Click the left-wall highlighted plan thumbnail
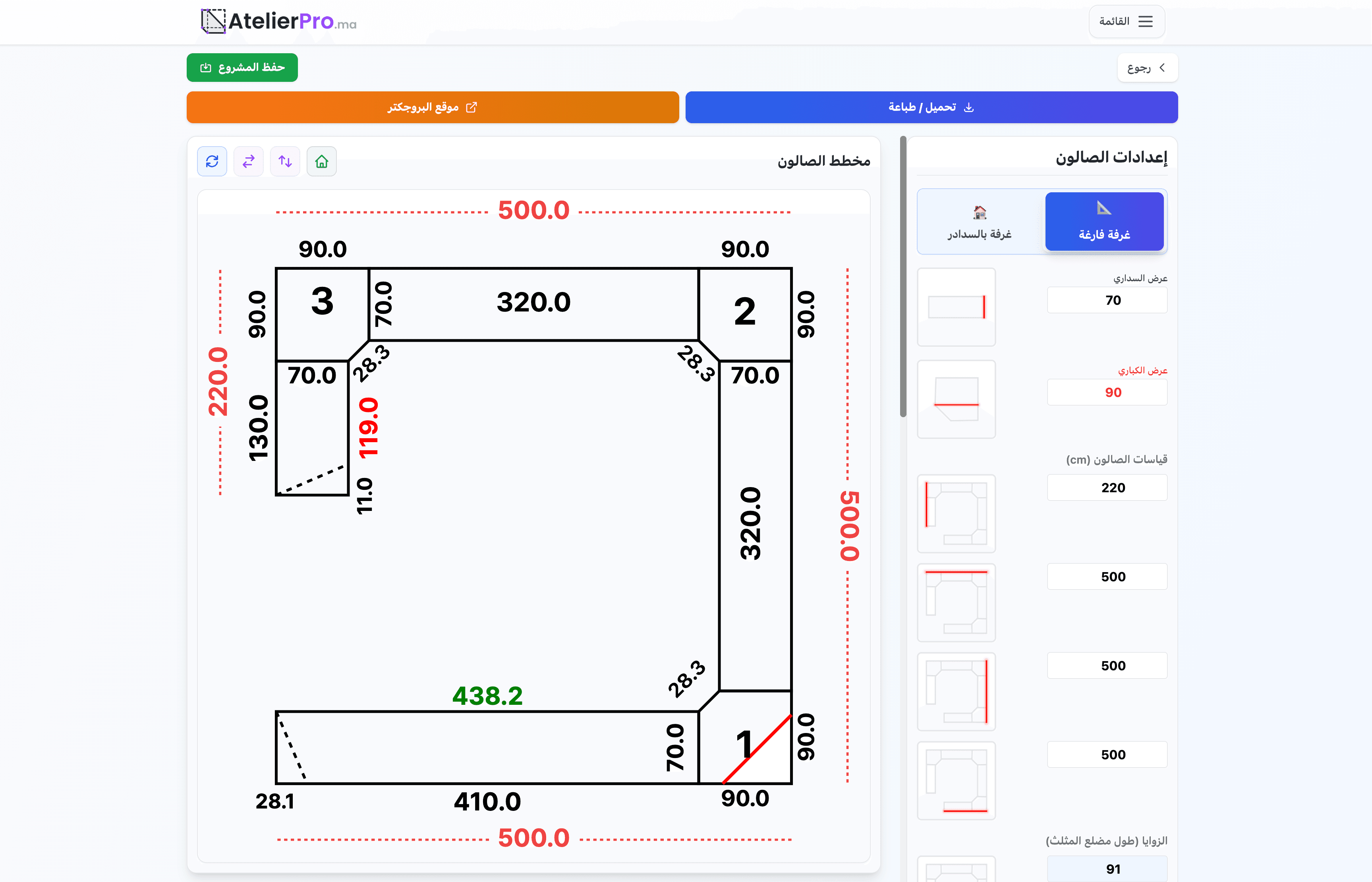The width and height of the screenshot is (1372, 882). pos(956,514)
